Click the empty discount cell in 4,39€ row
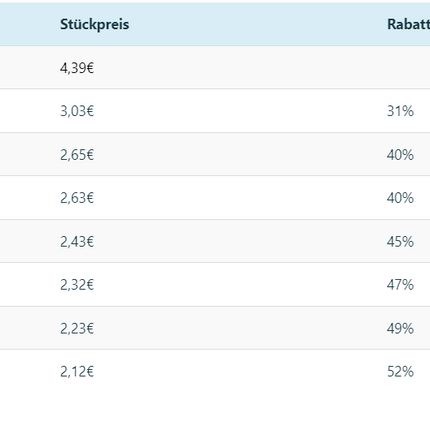Viewport: 430px width, 430px height. point(405,68)
